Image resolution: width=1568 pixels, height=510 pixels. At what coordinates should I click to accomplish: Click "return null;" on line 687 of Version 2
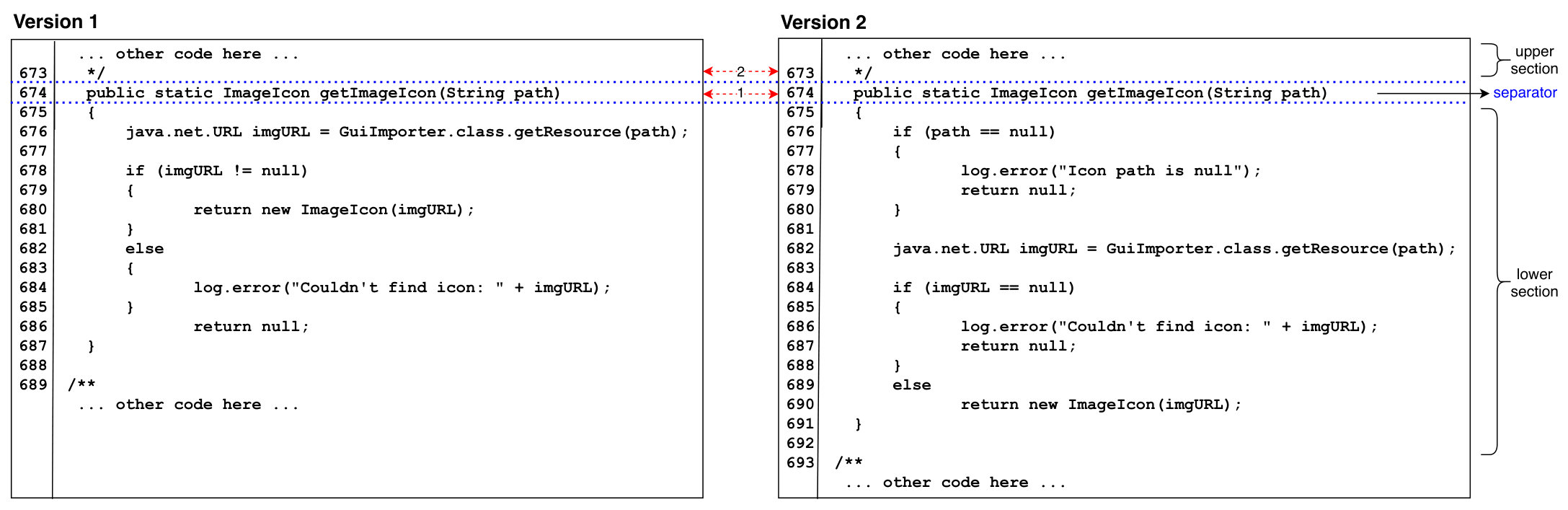[1018, 346]
